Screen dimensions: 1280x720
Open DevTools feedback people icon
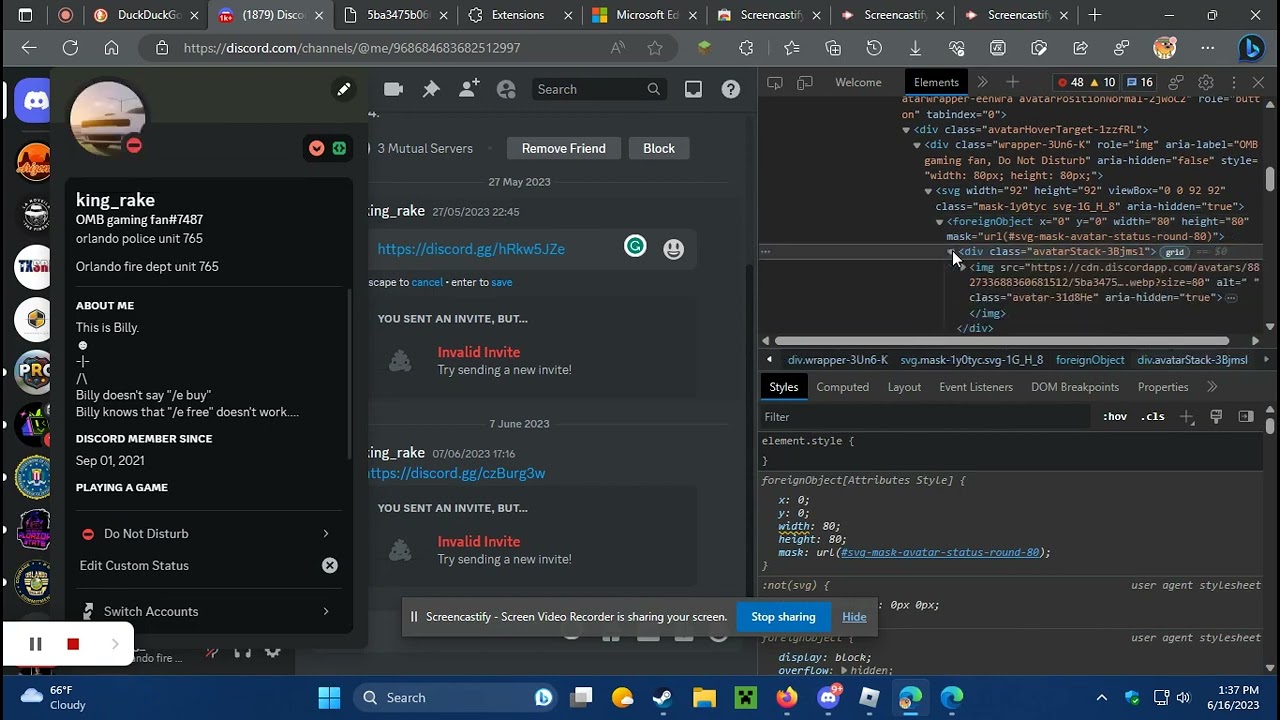tap(1177, 83)
